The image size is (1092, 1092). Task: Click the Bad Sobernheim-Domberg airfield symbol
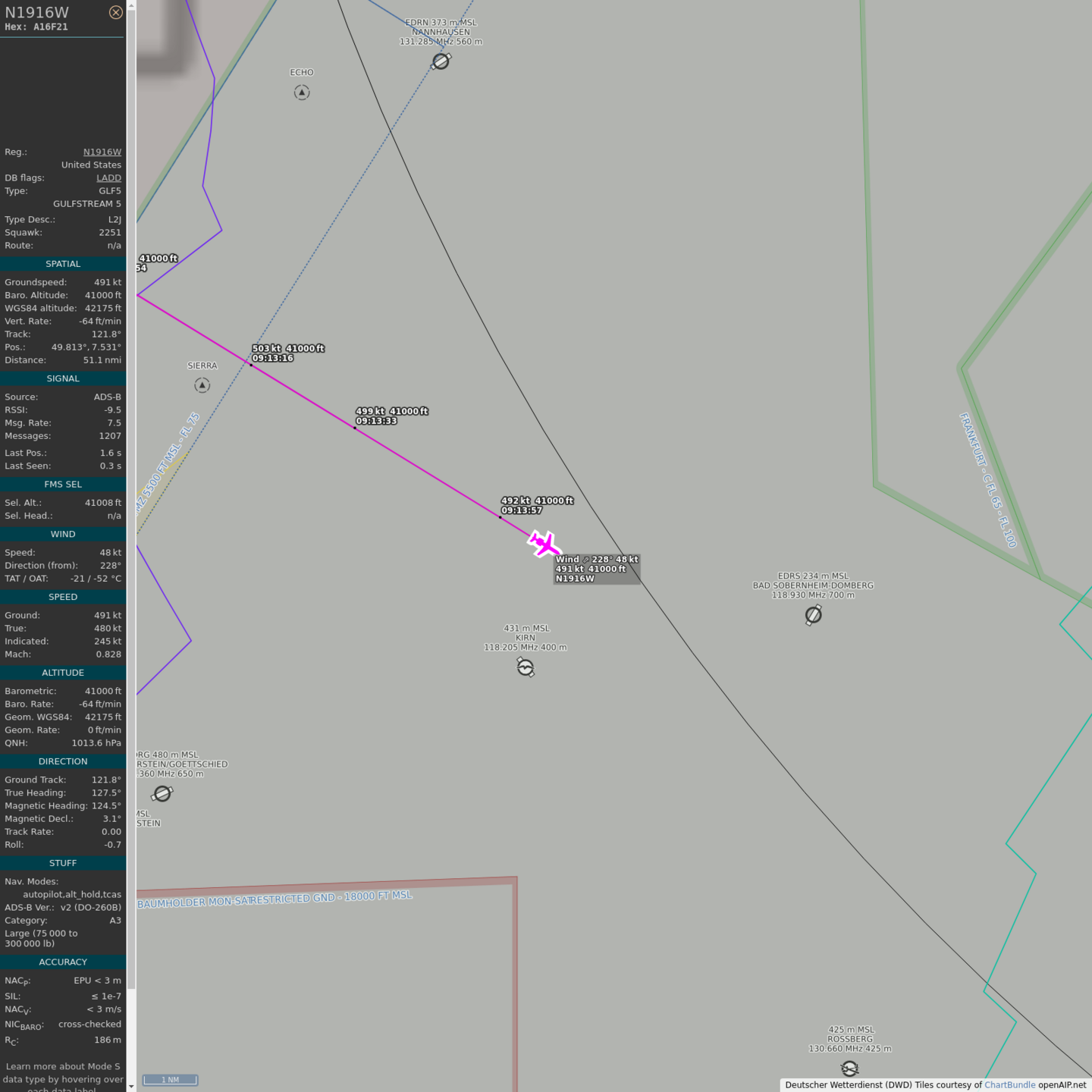pyautogui.click(x=813, y=615)
